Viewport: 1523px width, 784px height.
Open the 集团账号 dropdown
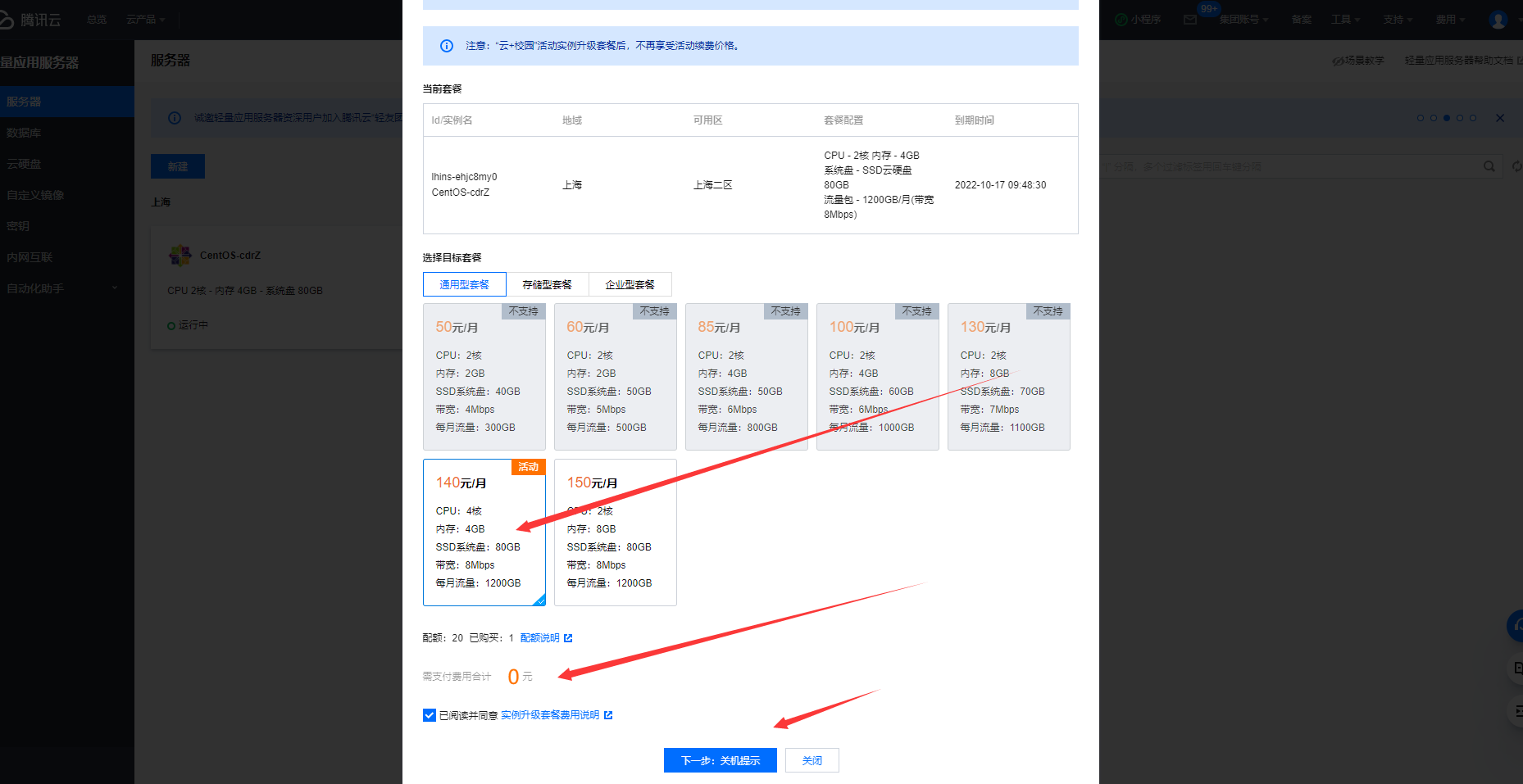(x=1243, y=20)
